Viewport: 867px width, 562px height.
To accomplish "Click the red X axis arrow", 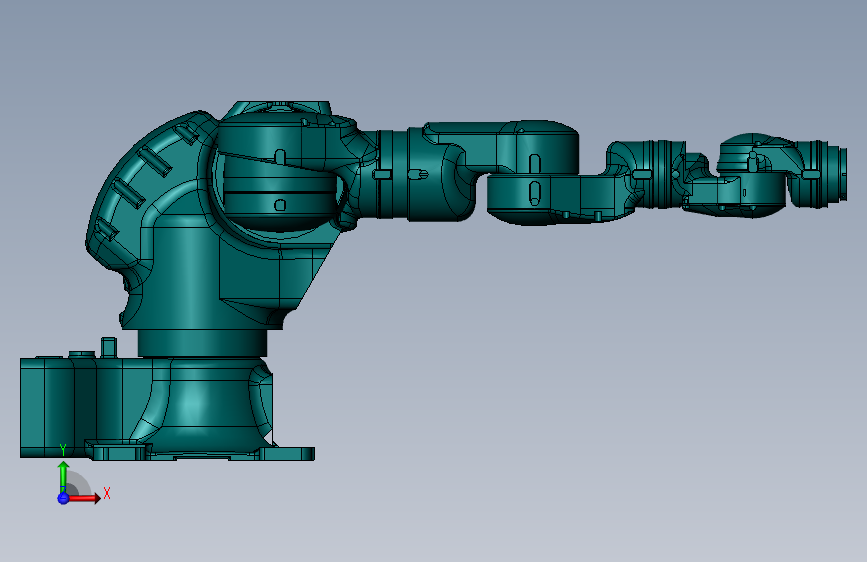I will coord(84,498).
